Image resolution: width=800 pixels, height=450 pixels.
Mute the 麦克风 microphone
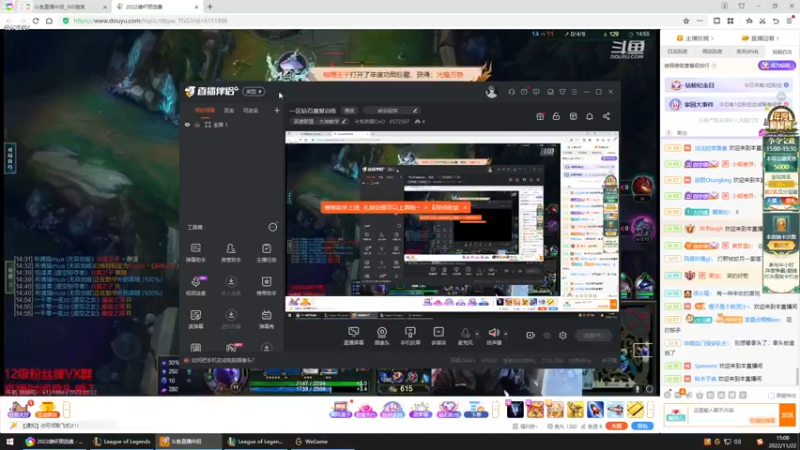point(465,336)
